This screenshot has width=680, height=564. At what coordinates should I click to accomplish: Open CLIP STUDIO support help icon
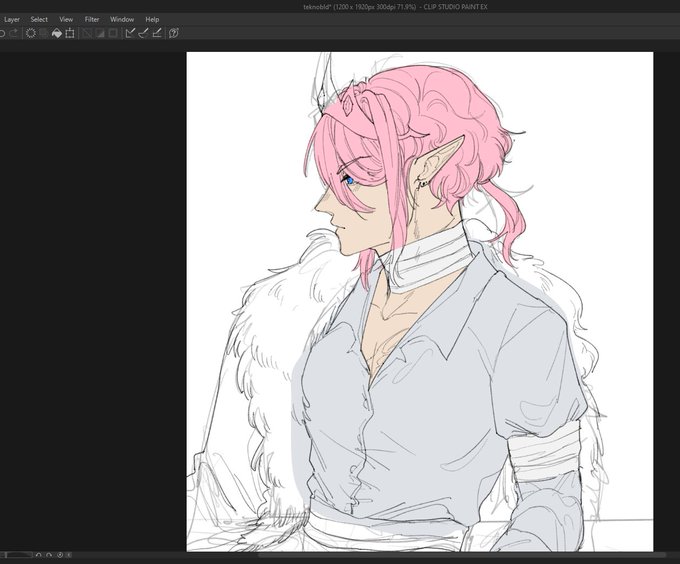pos(174,33)
